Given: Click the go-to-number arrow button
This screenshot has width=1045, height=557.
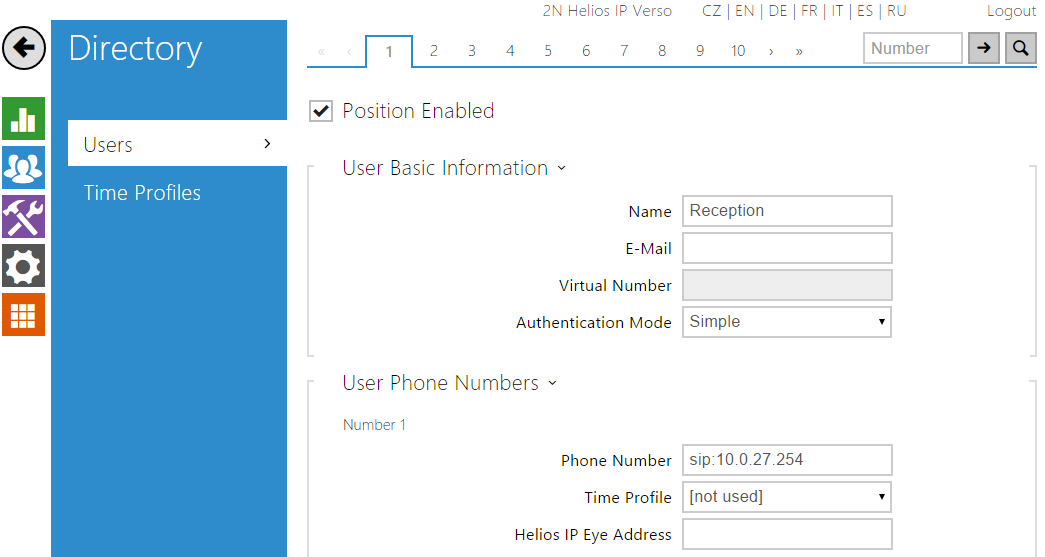Looking at the screenshot, I should [984, 48].
